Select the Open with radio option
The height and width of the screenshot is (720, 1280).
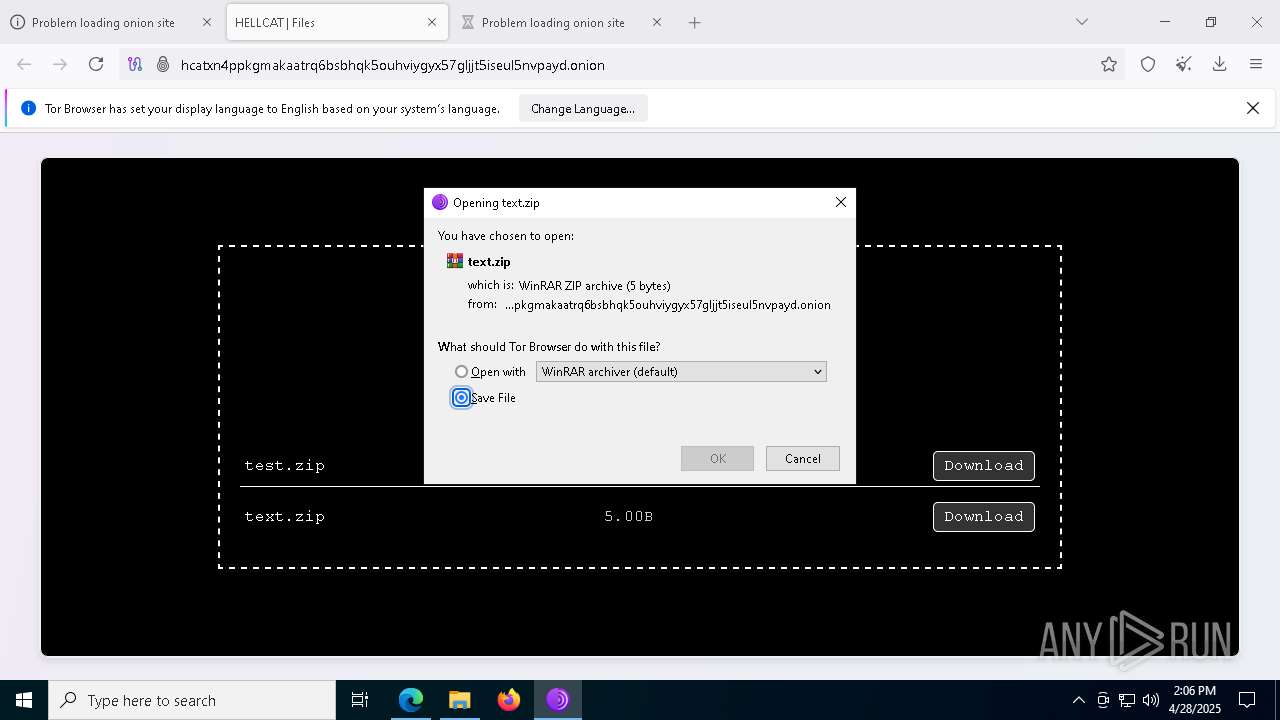[461, 372]
